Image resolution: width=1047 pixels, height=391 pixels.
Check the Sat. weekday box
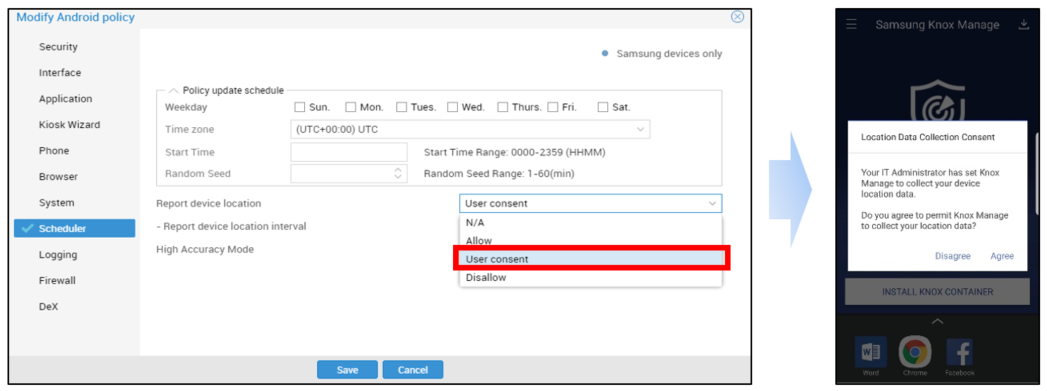[603, 107]
